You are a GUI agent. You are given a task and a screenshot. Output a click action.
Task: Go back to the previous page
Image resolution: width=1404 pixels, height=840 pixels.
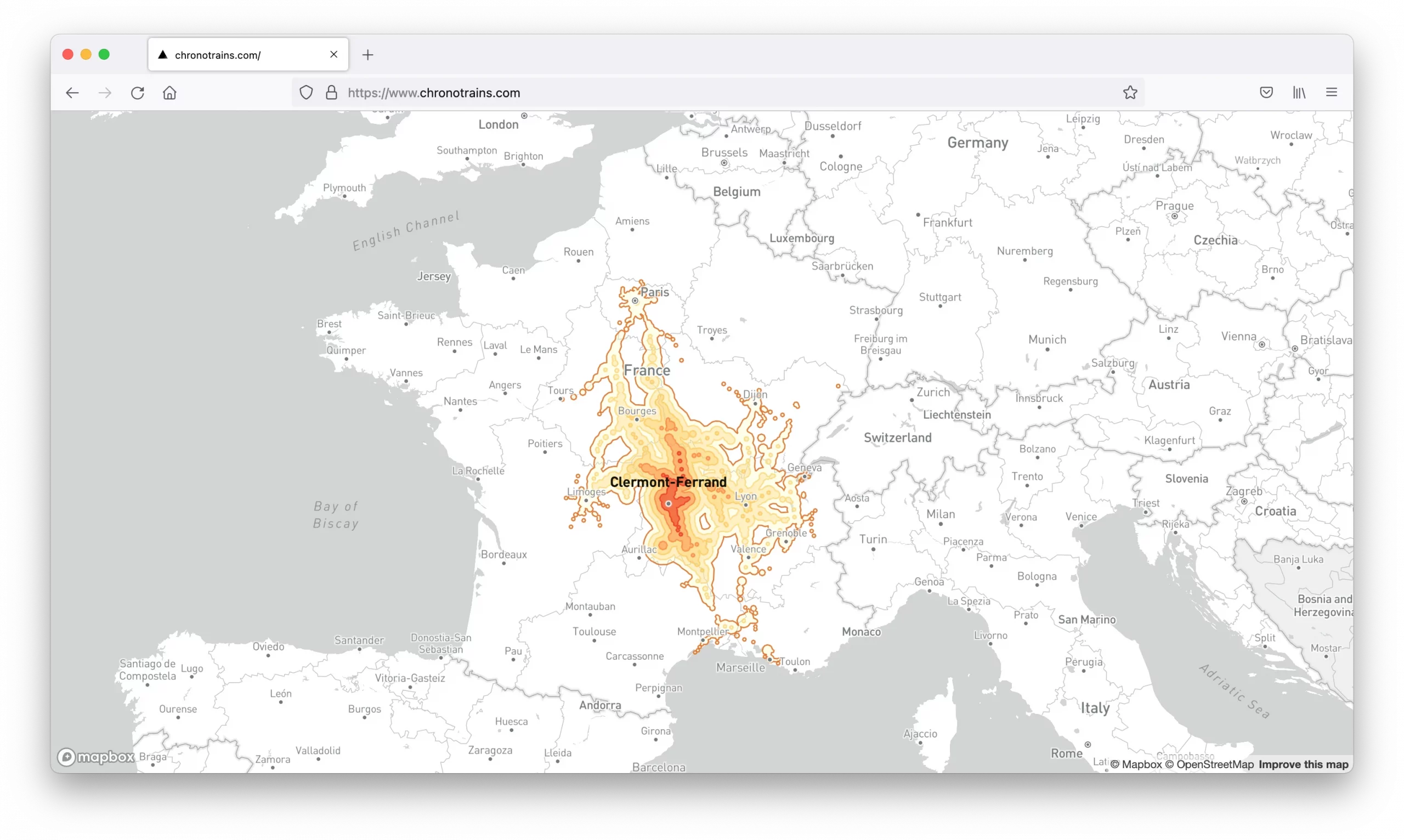point(72,93)
